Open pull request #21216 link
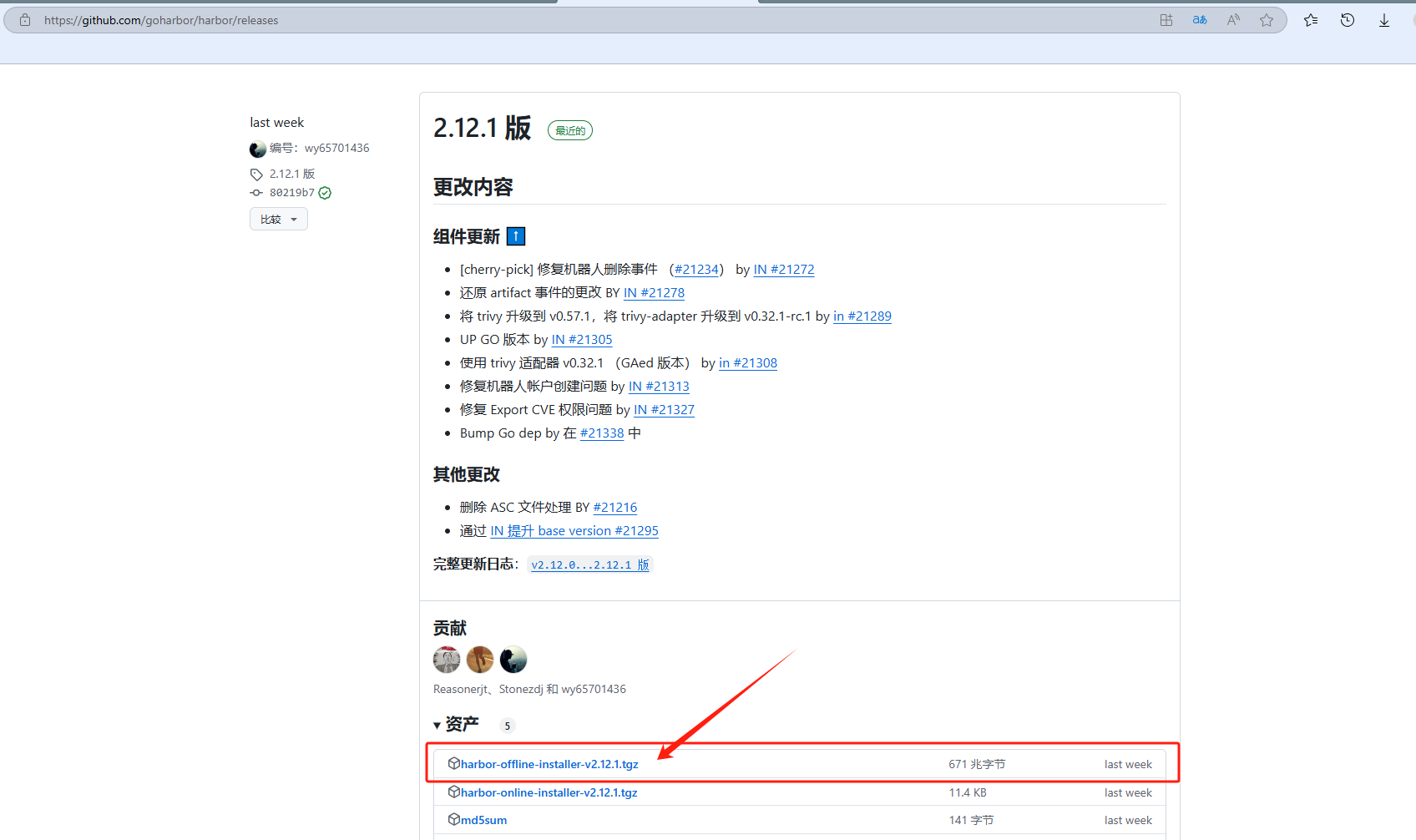This screenshot has height=840, width=1416. click(x=615, y=507)
